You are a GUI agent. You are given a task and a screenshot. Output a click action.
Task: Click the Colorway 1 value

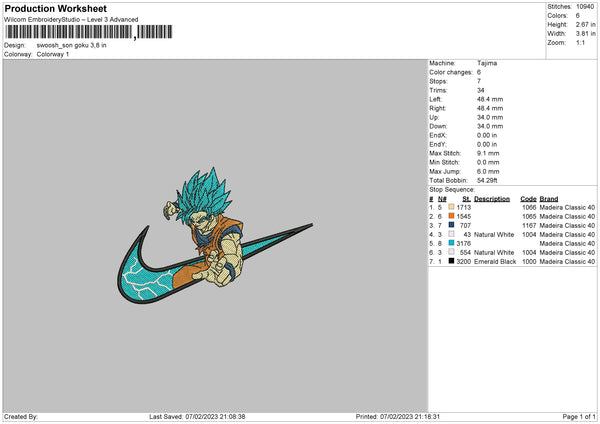coord(53,54)
